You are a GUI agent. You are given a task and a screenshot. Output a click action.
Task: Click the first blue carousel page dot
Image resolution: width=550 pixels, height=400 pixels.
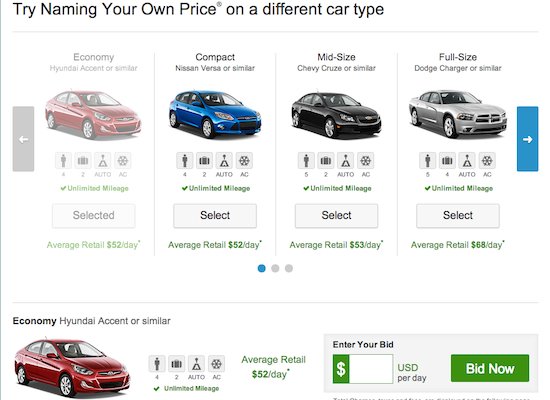point(261,268)
